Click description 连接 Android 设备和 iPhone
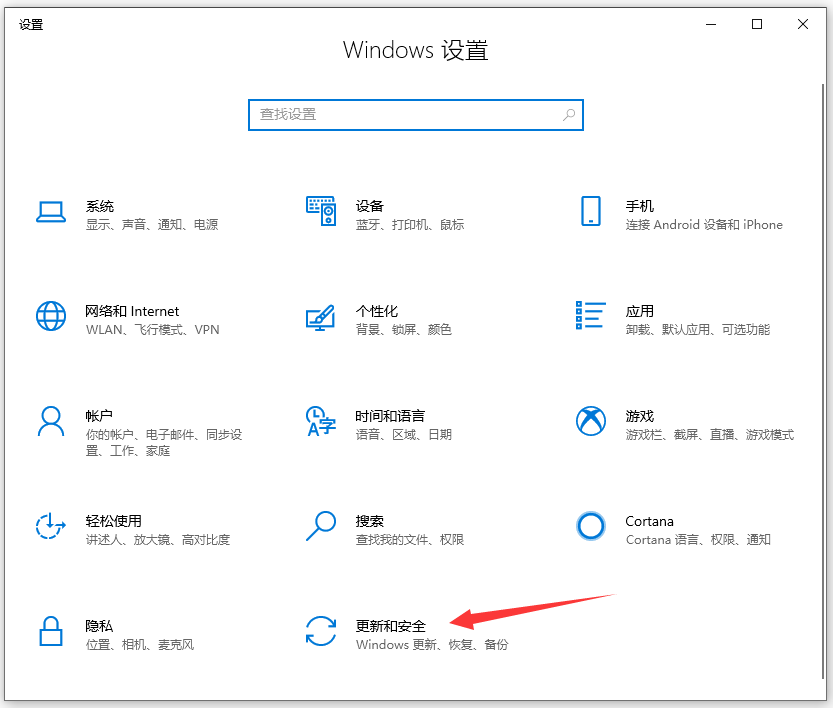 [x=704, y=225]
